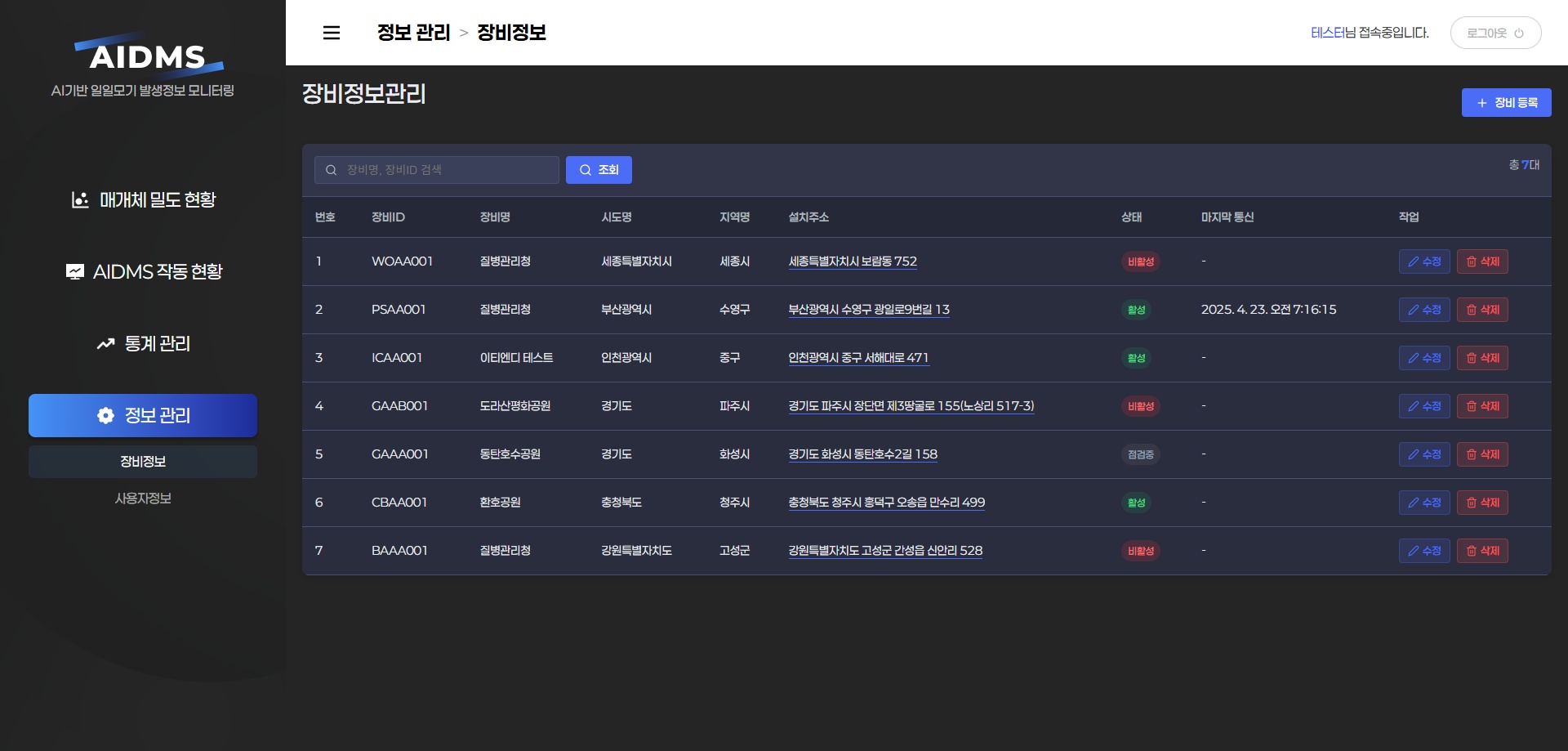Focus the 장비명, 장비ID 검색 field

[x=437, y=170]
